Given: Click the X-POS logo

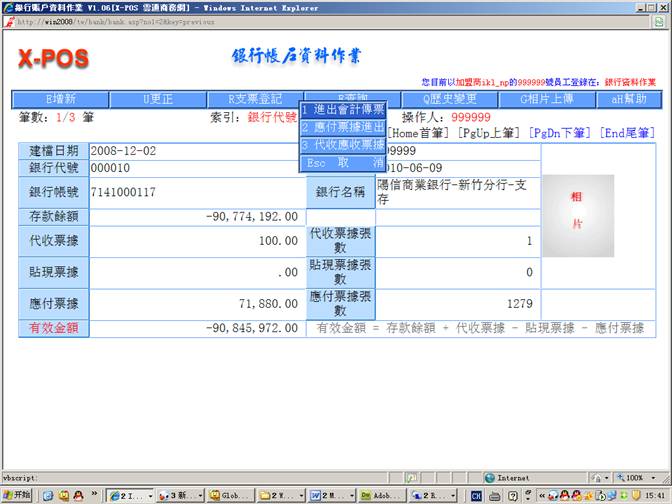Looking at the screenshot, I should click(53, 59).
